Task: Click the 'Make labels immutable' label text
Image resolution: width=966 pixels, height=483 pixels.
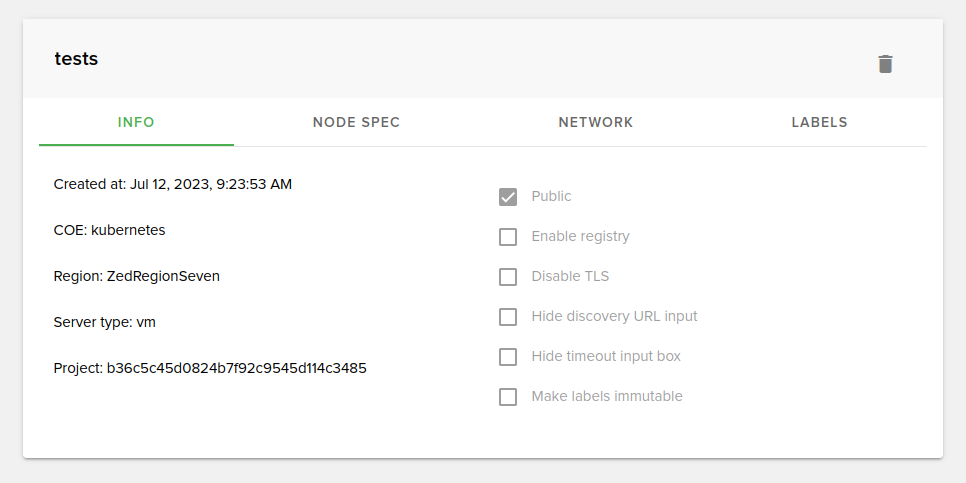Action: (606, 396)
